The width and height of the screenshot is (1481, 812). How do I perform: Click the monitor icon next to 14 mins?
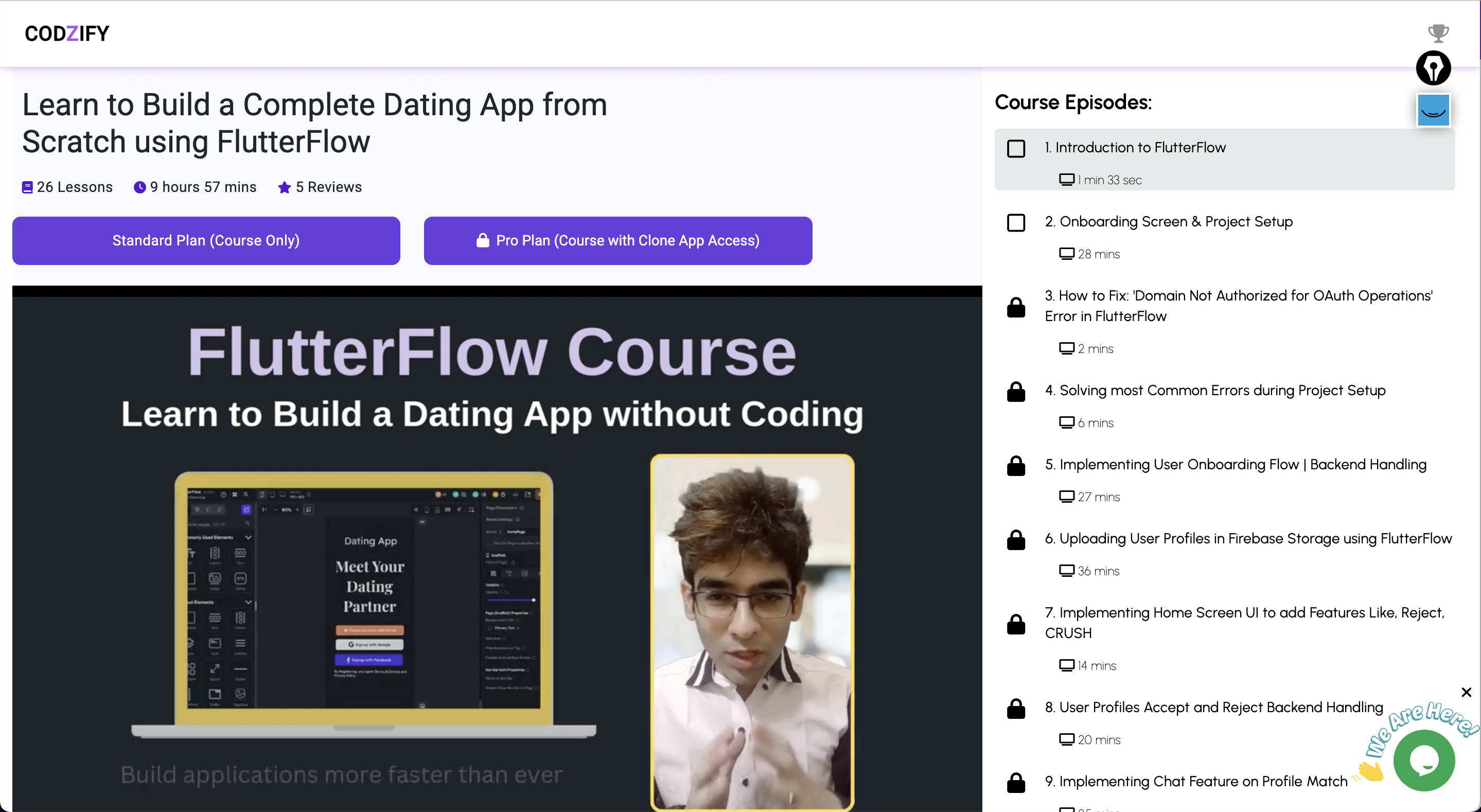coord(1066,665)
